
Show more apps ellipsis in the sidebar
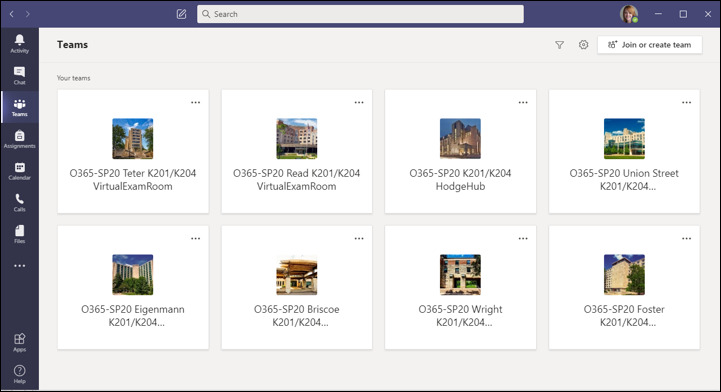click(19, 266)
